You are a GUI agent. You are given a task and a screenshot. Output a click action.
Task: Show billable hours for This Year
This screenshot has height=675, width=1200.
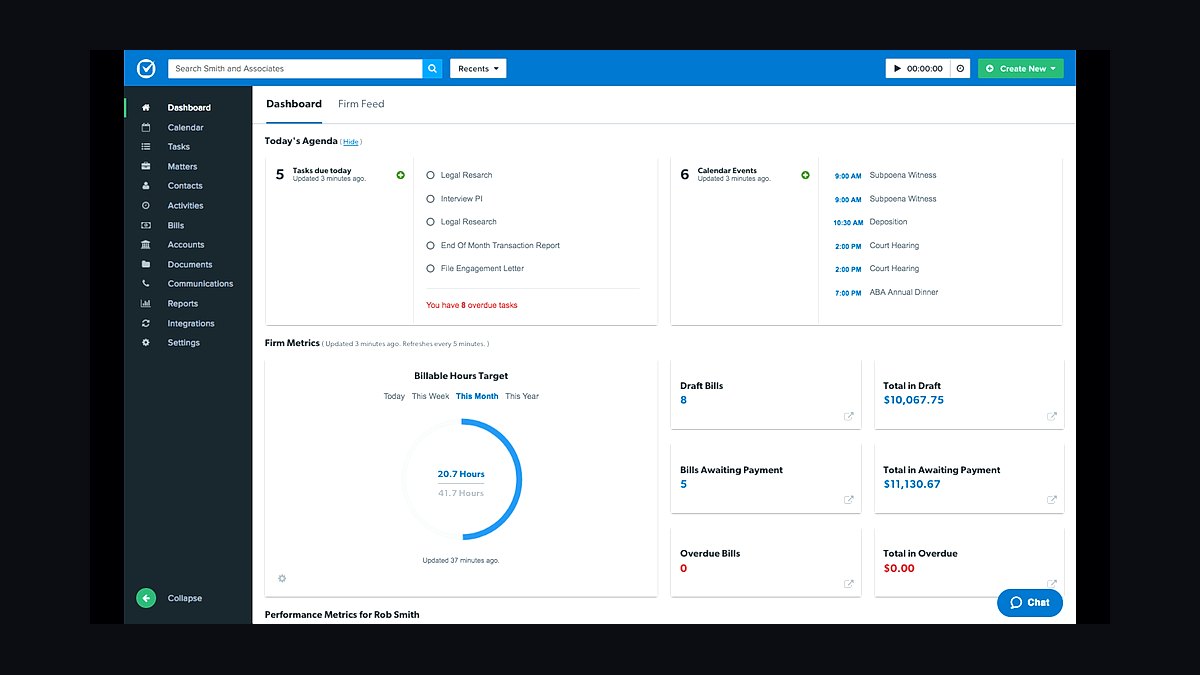pos(522,396)
